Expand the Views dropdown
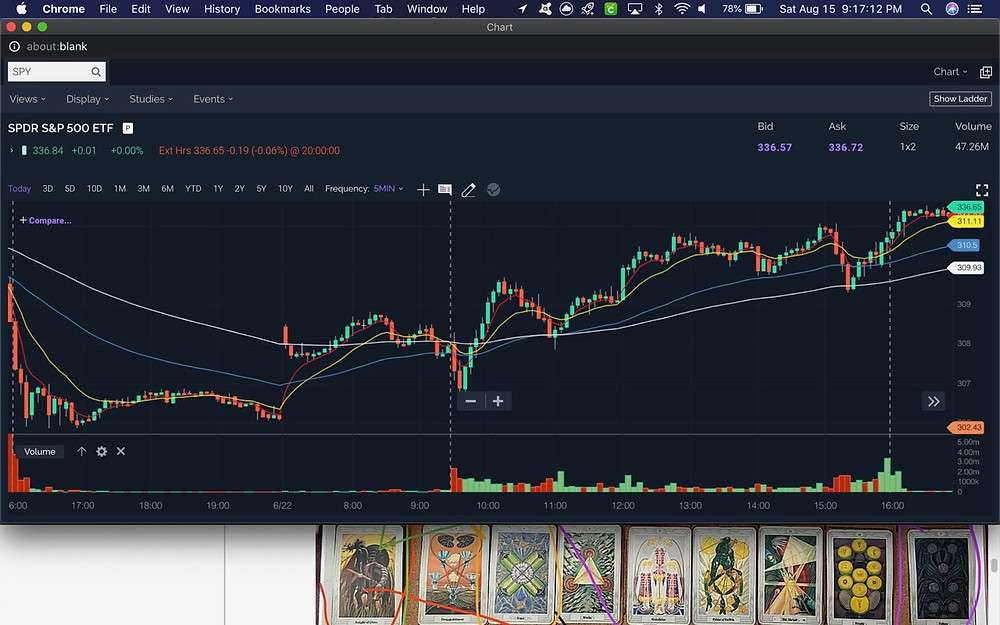 pyautogui.click(x=27, y=99)
